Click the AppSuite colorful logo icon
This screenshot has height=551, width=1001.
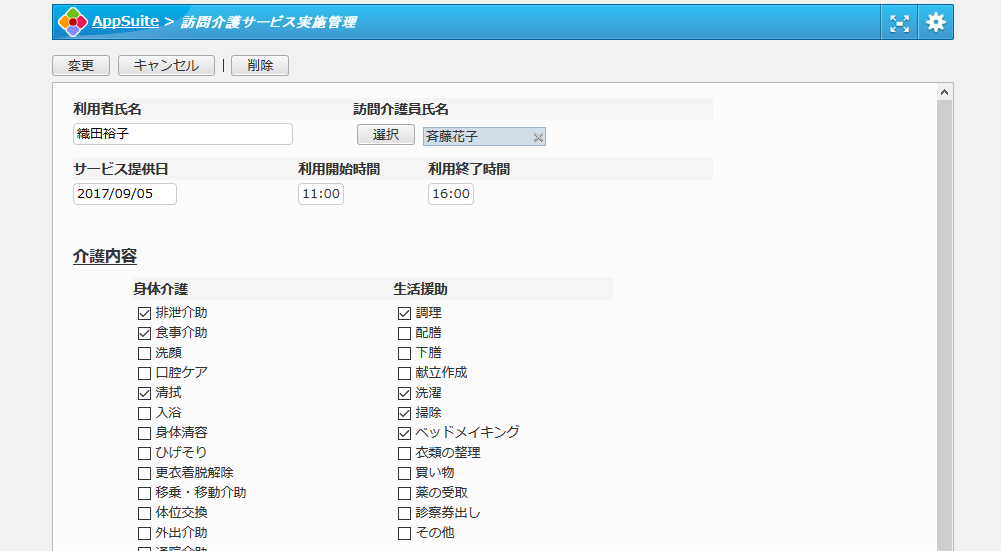click(x=73, y=22)
